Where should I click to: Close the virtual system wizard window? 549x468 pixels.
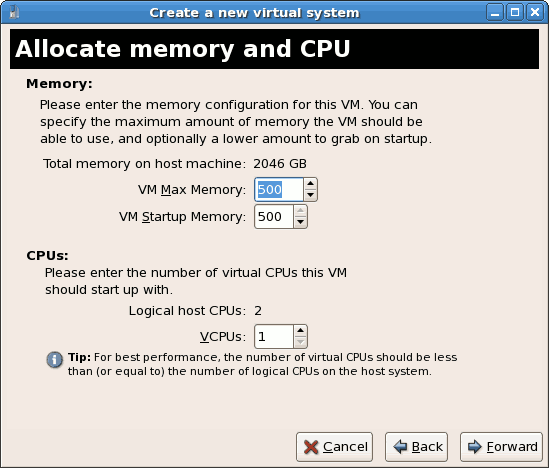(x=535, y=13)
